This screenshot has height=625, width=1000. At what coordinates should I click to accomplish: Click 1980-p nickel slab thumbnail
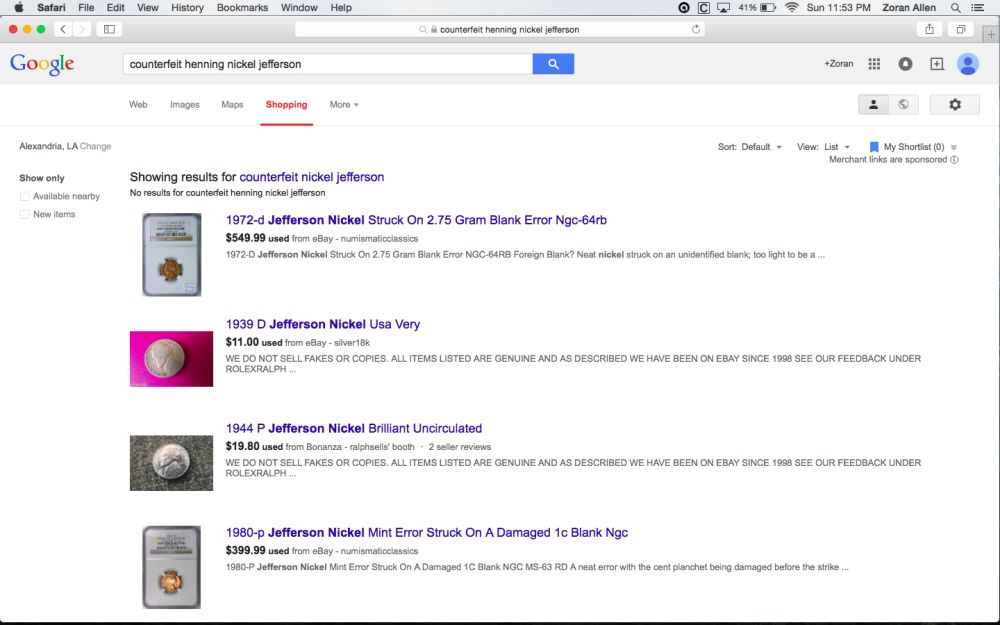pos(172,567)
